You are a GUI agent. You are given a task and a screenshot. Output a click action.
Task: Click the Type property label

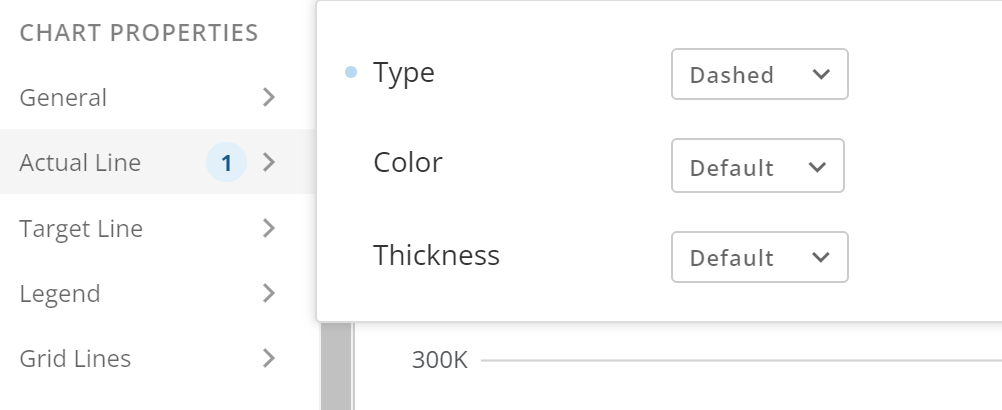tap(404, 72)
